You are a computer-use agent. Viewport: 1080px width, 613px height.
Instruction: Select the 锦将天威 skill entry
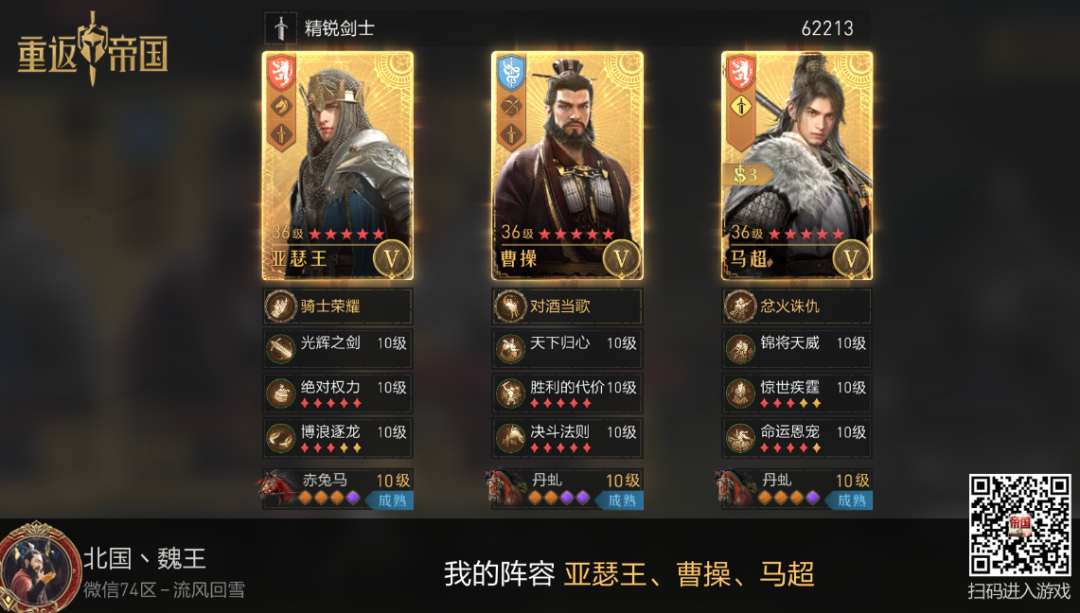tap(797, 349)
